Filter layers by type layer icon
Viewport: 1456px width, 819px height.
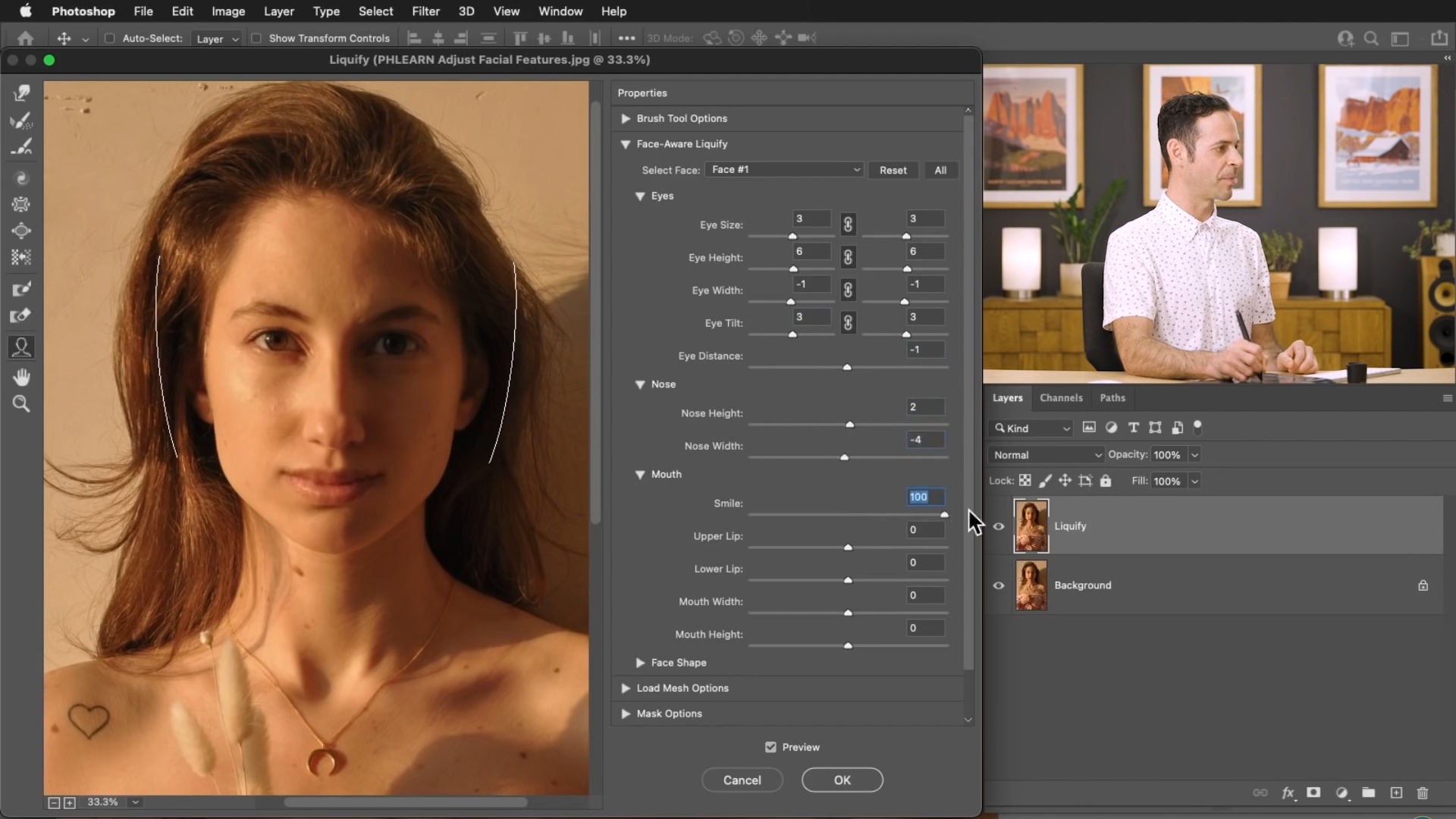pyautogui.click(x=1133, y=428)
